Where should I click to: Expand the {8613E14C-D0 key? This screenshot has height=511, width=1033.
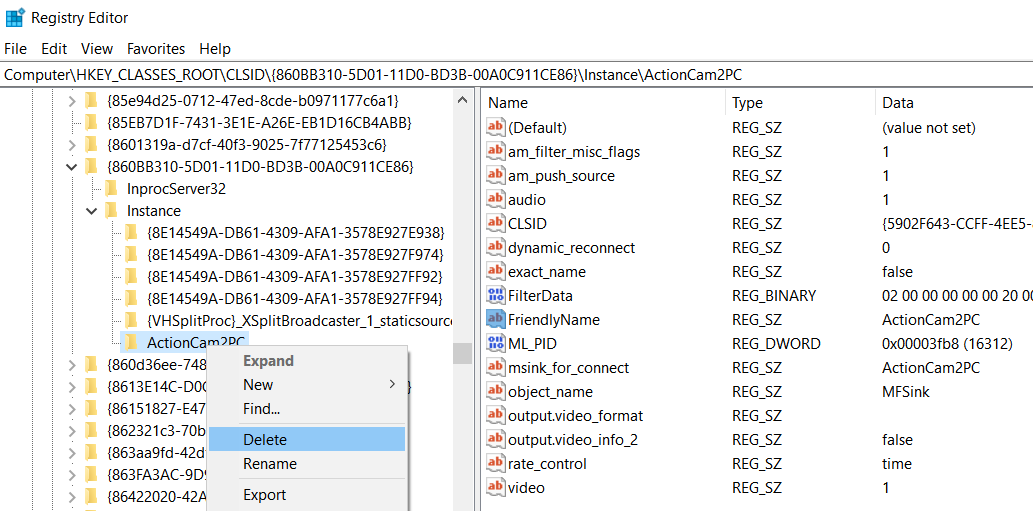(x=72, y=386)
